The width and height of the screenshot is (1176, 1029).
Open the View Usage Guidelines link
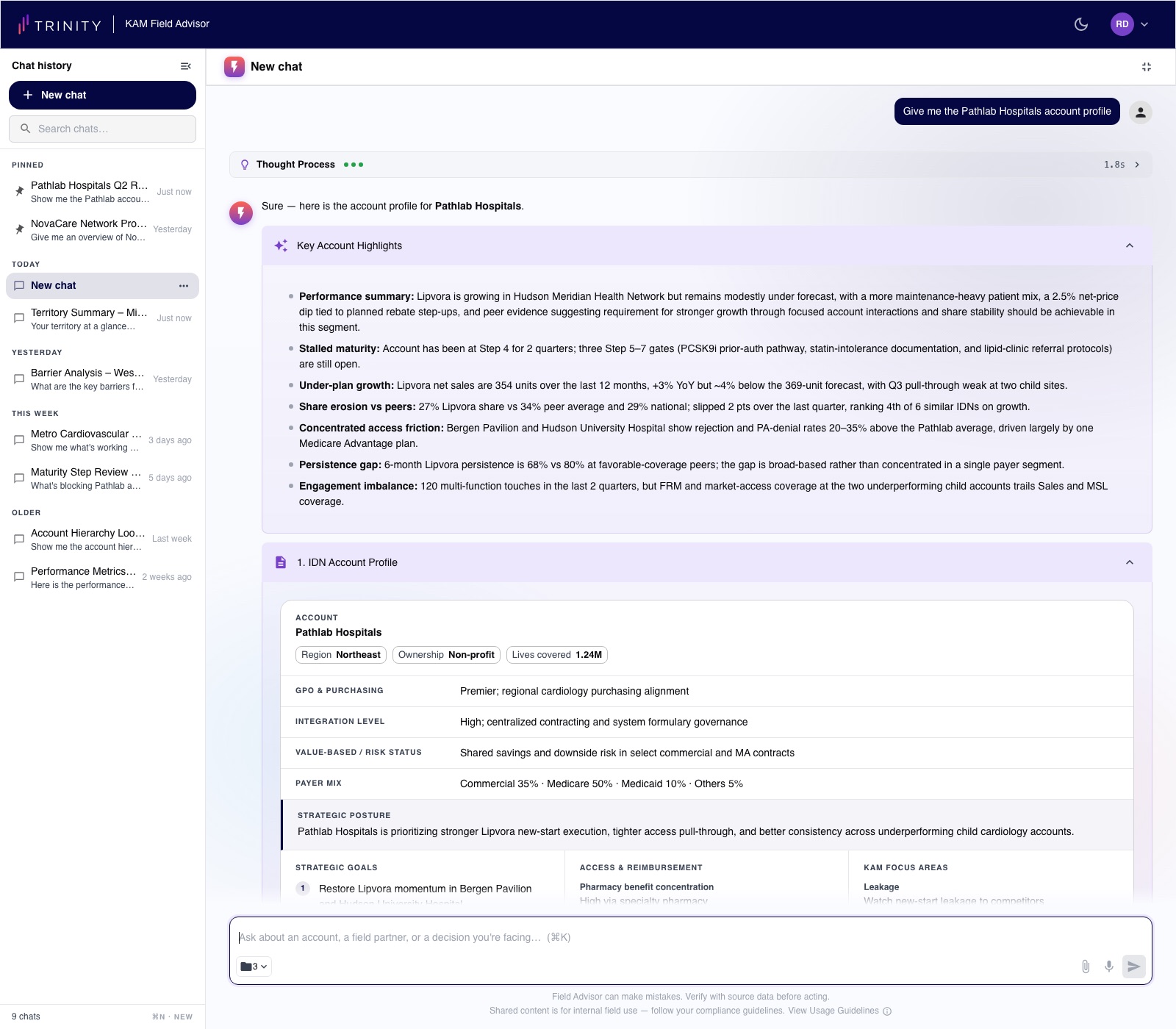pyautogui.click(x=833, y=1011)
